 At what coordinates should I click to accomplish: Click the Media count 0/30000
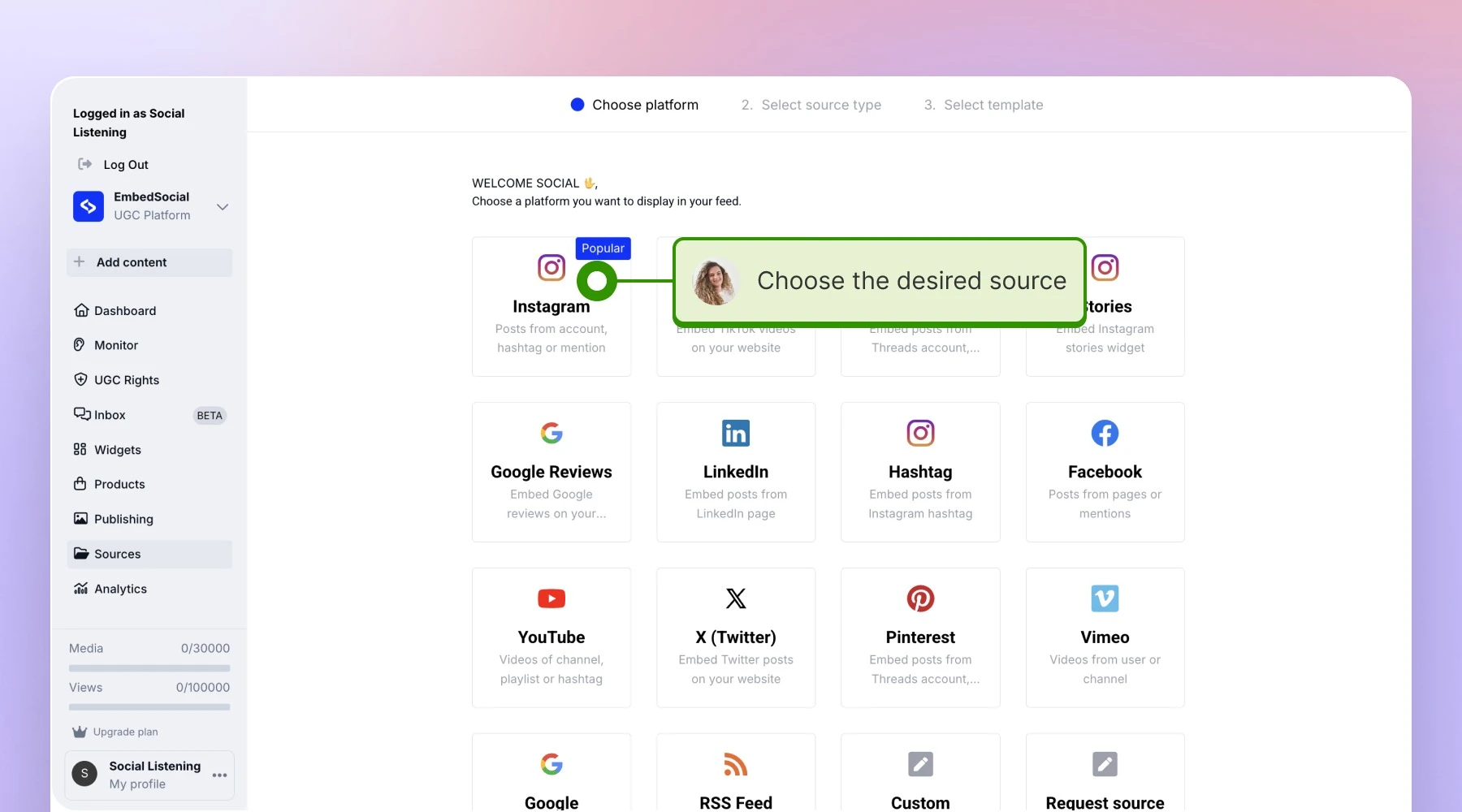pos(205,648)
